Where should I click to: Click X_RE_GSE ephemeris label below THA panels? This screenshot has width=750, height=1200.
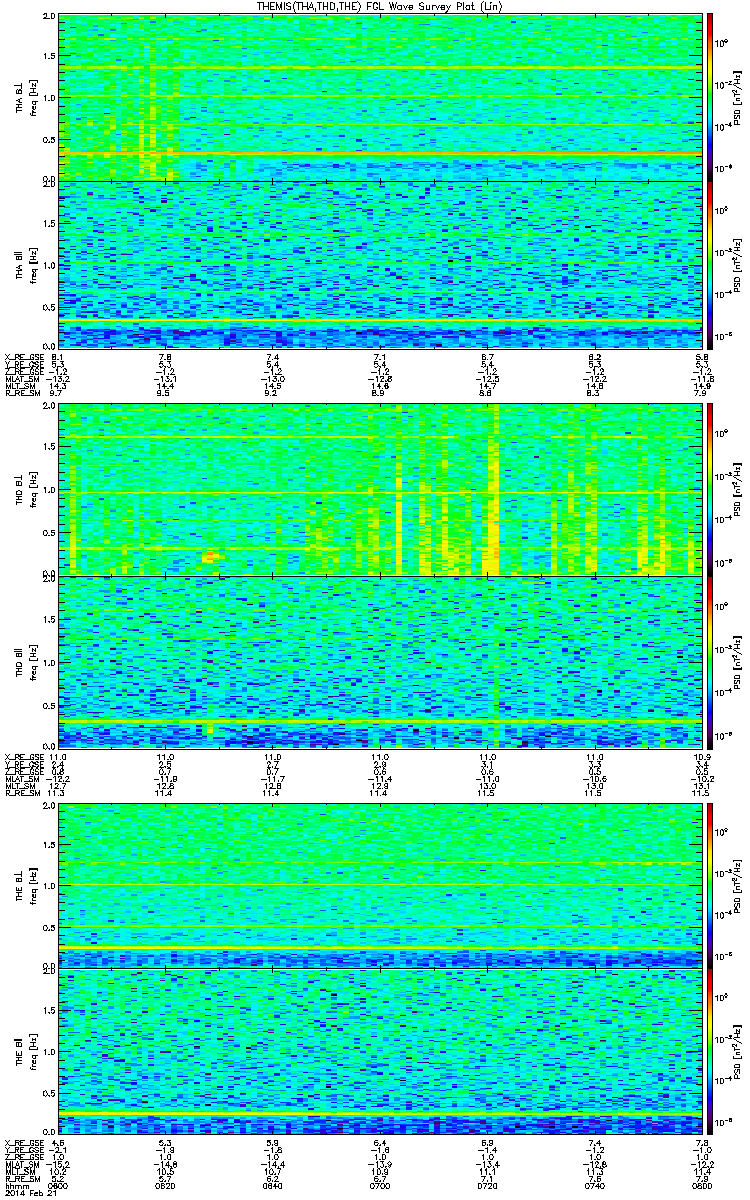21,357
